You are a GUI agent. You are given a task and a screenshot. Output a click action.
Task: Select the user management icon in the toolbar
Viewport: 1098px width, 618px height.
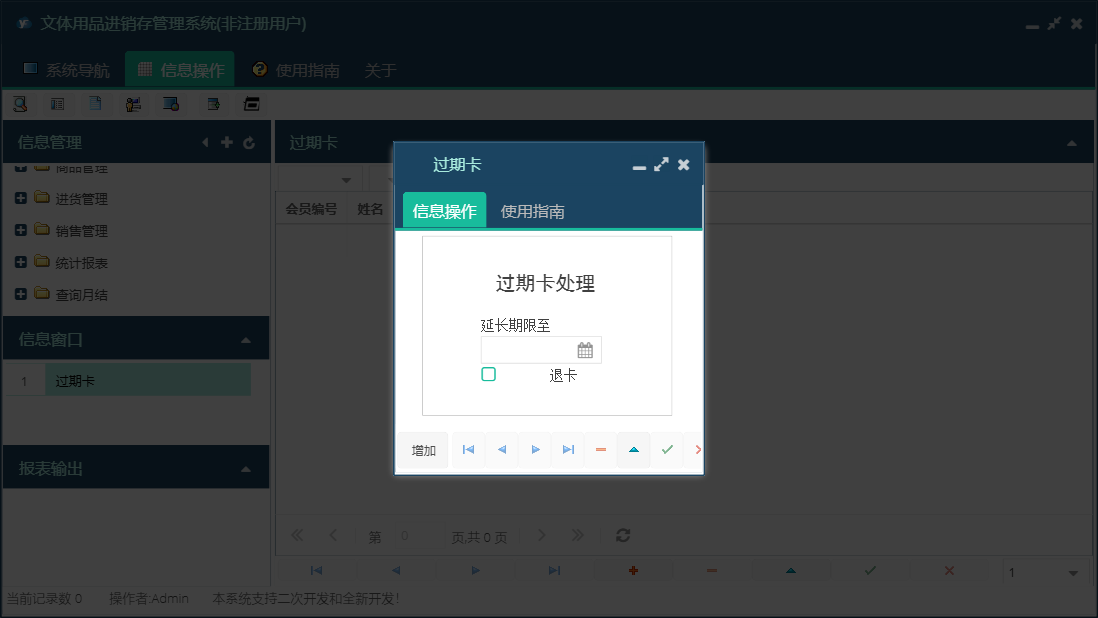coord(133,103)
